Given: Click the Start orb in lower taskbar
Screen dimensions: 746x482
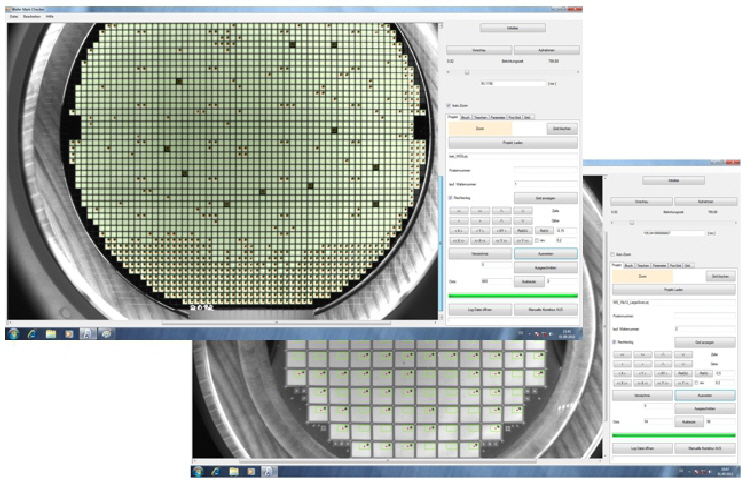Looking at the screenshot, I should click(198, 470).
